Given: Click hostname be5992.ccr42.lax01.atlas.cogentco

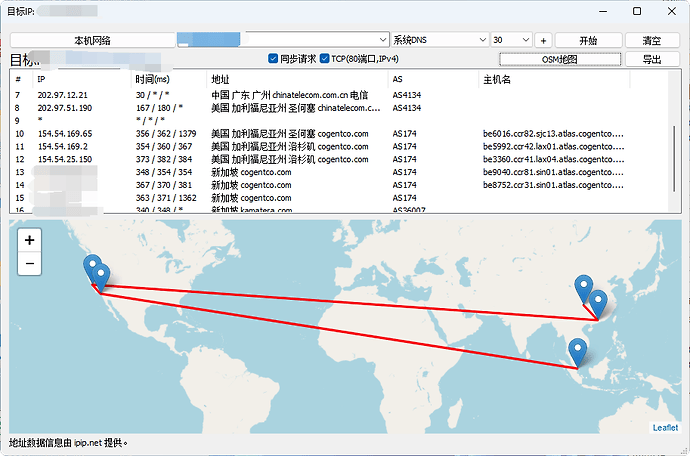Looking at the screenshot, I should point(553,146).
